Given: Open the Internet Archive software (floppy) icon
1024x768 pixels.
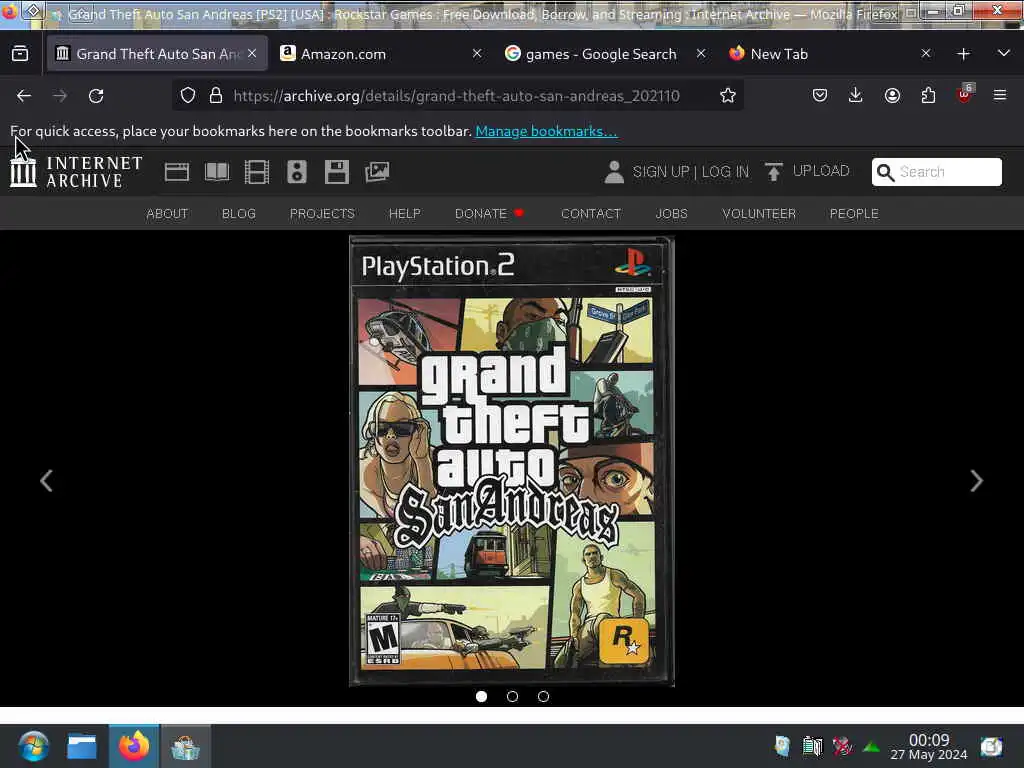Looking at the screenshot, I should [337, 172].
